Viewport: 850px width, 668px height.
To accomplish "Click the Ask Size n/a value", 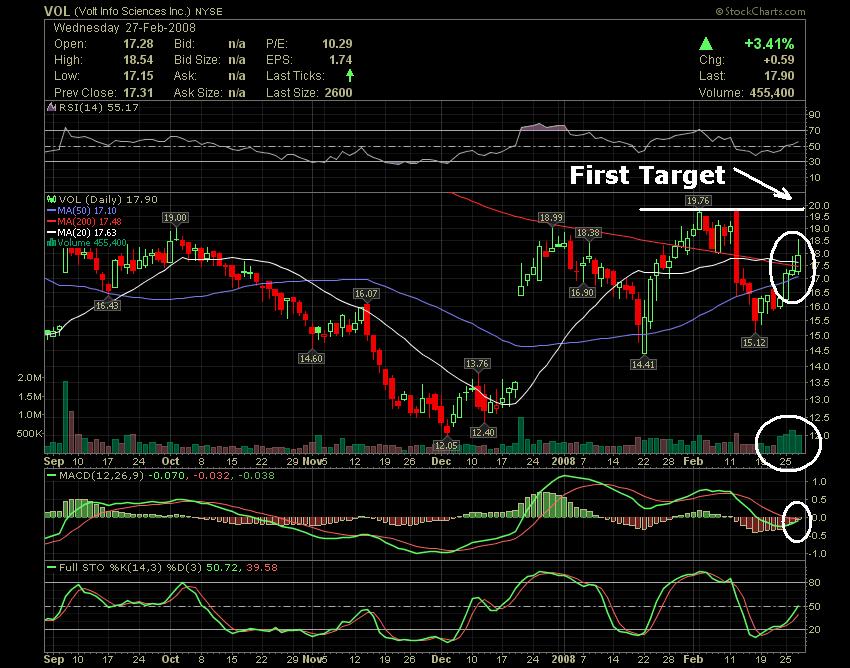I will coord(237,92).
